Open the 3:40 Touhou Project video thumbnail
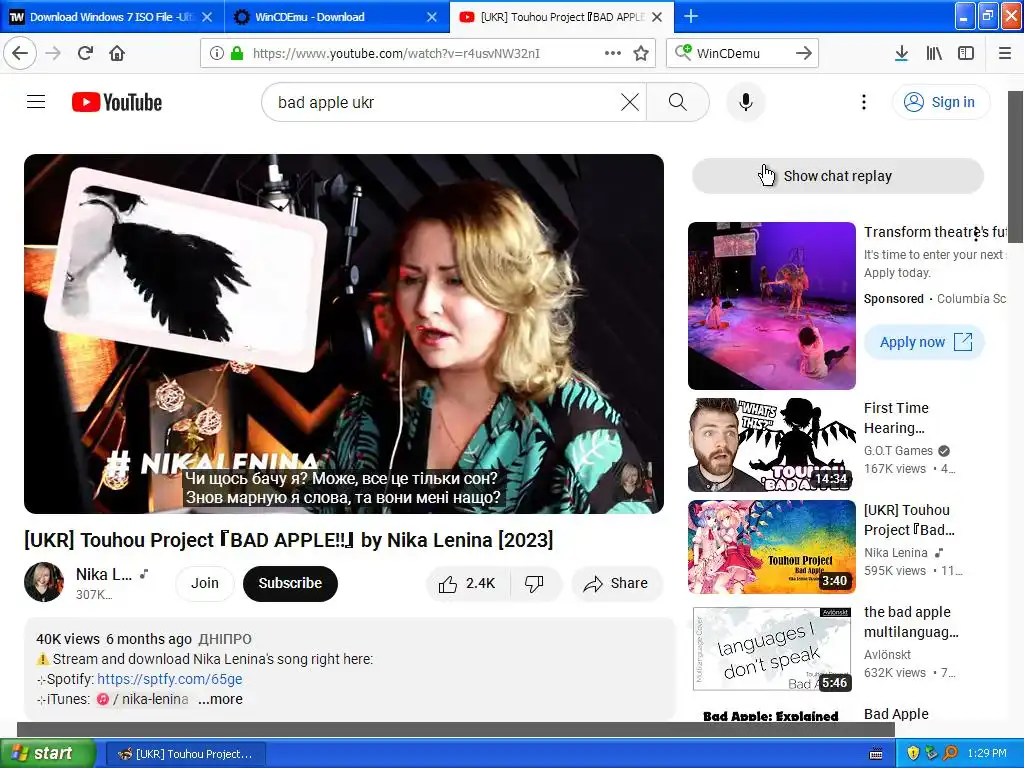The image size is (1024, 768). tap(772, 547)
